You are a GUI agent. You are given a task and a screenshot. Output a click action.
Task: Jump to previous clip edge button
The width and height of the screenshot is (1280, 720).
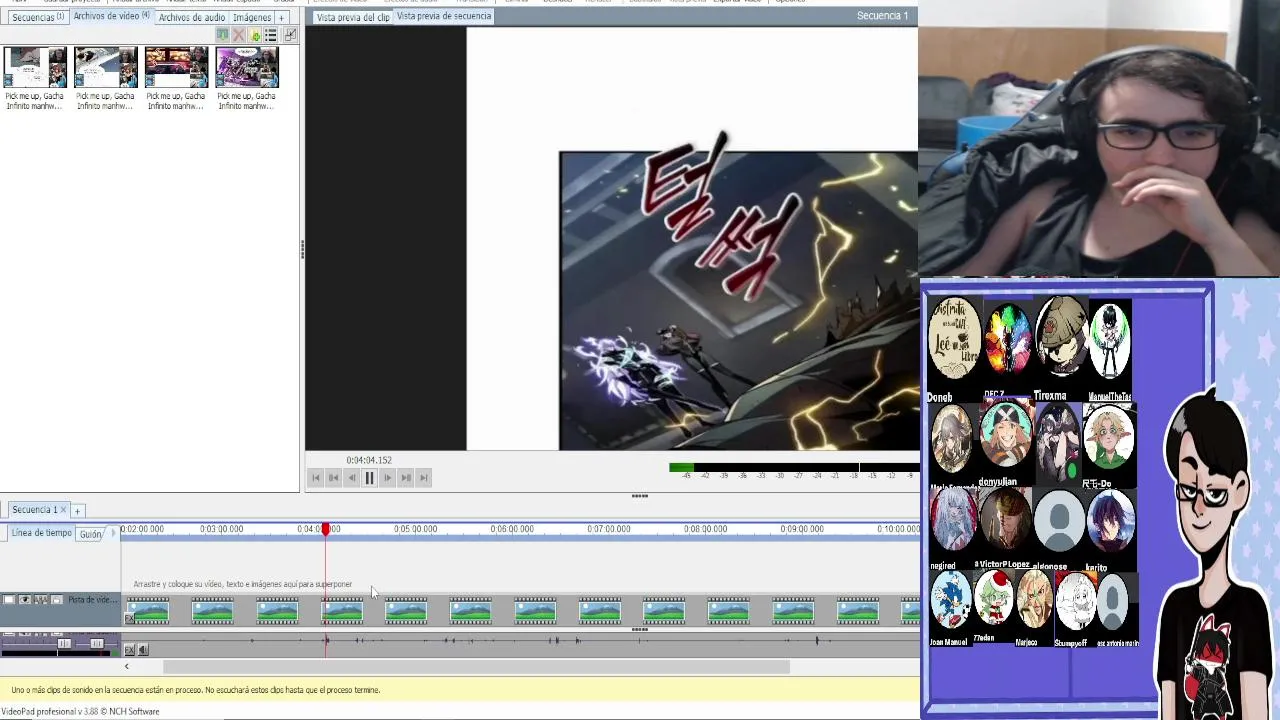click(x=334, y=478)
